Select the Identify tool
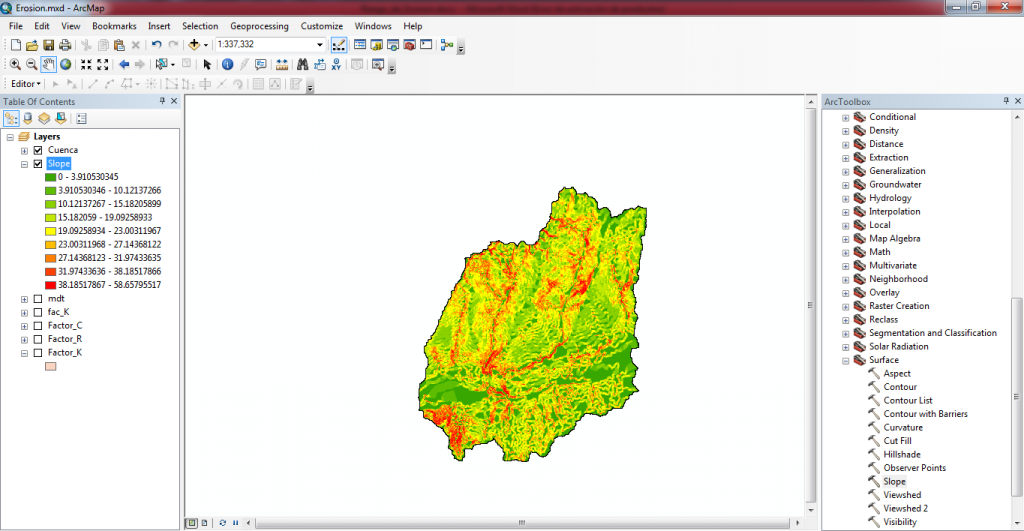This screenshot has width=1024, height=531. click(227, 64)
